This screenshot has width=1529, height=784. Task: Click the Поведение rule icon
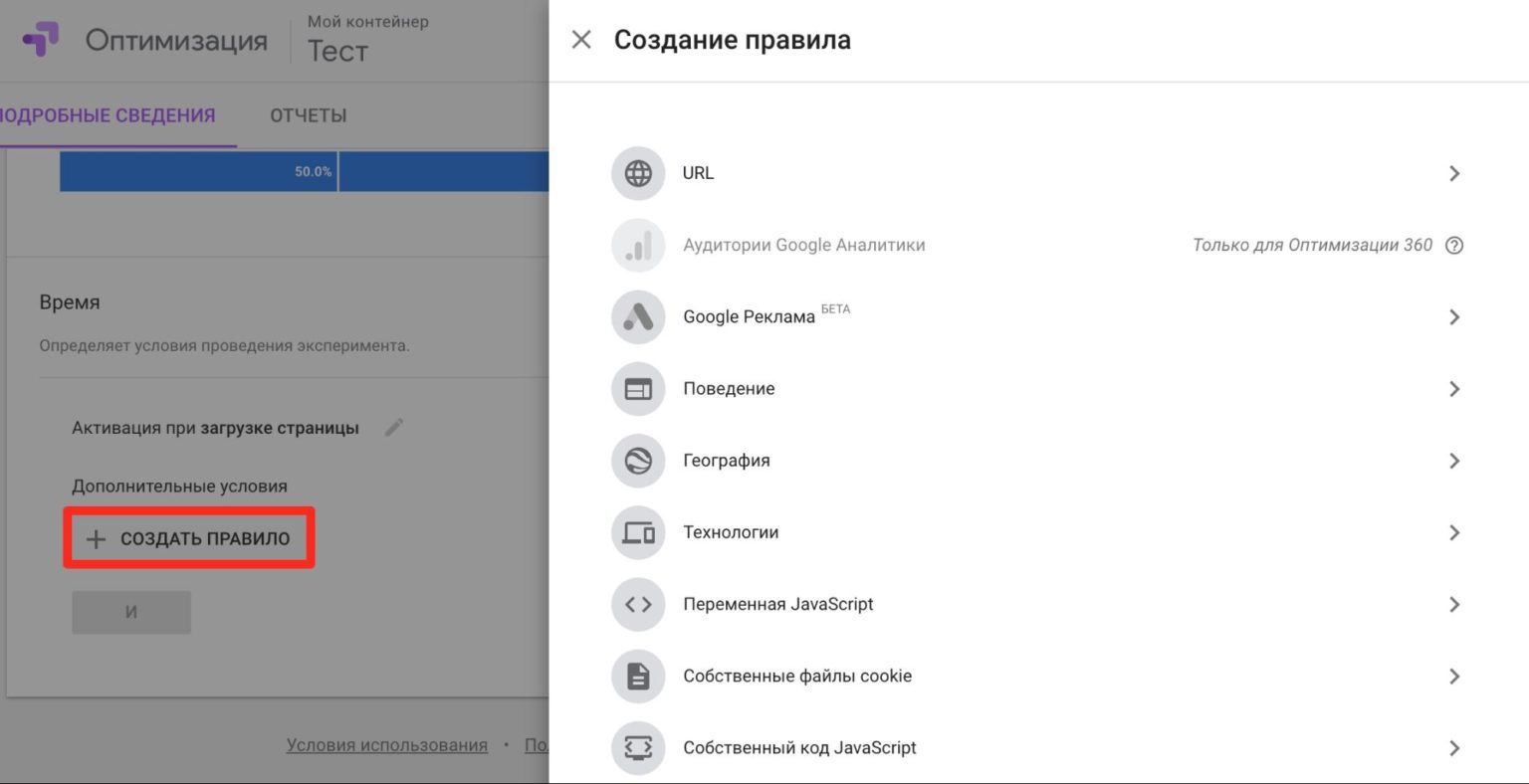(x=638, y=388)
